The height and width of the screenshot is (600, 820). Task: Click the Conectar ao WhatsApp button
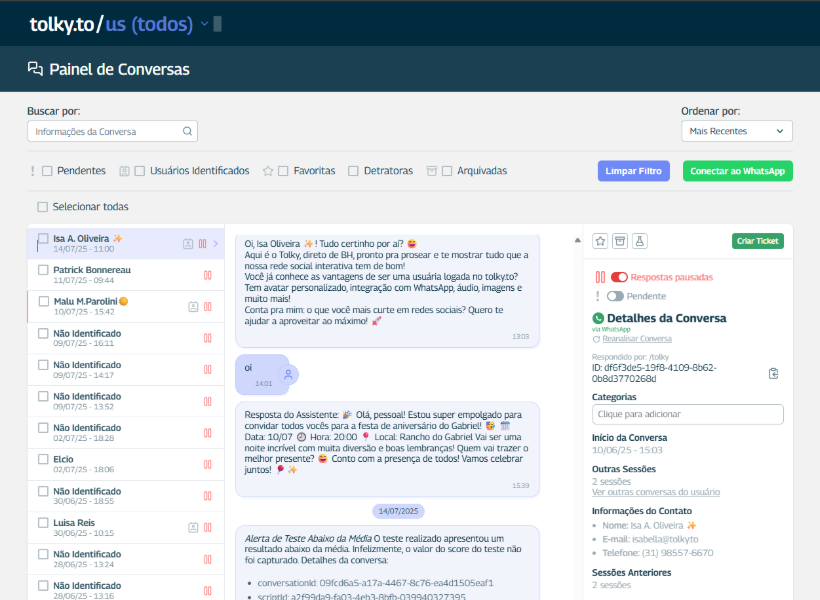(x=737, y=171)
